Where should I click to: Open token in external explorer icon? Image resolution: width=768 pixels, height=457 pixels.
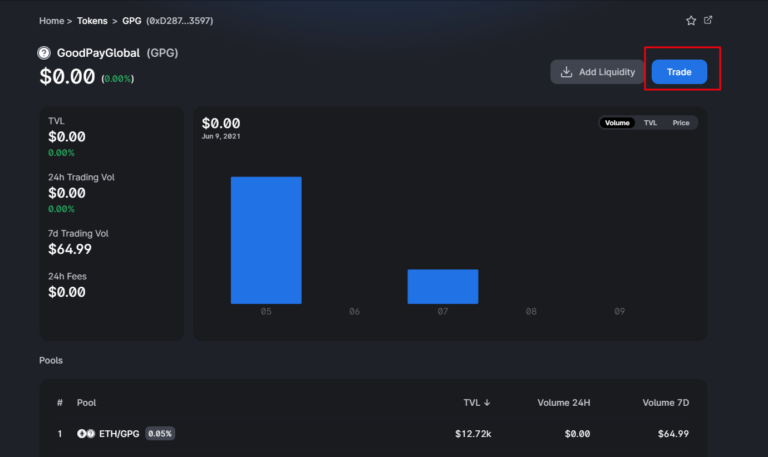(x=708, y=20)
